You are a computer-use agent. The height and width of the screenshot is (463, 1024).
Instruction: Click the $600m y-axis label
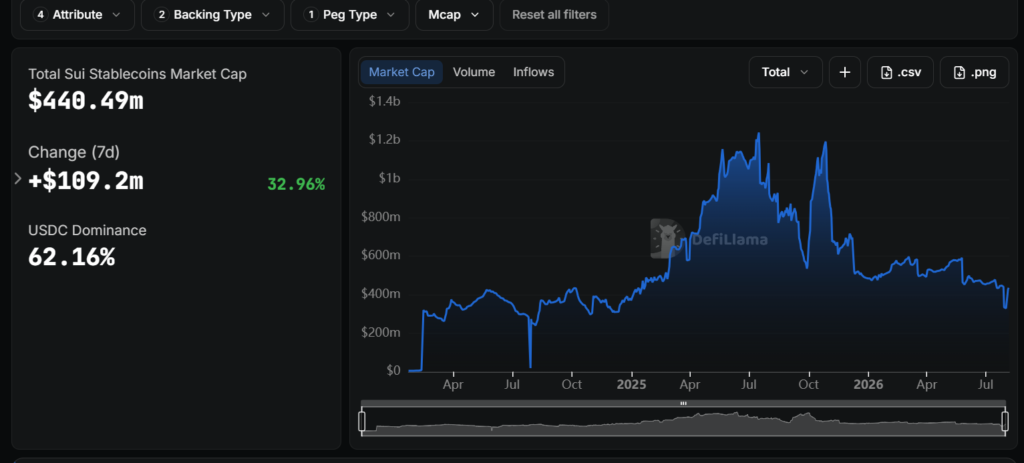click(381, 255)
